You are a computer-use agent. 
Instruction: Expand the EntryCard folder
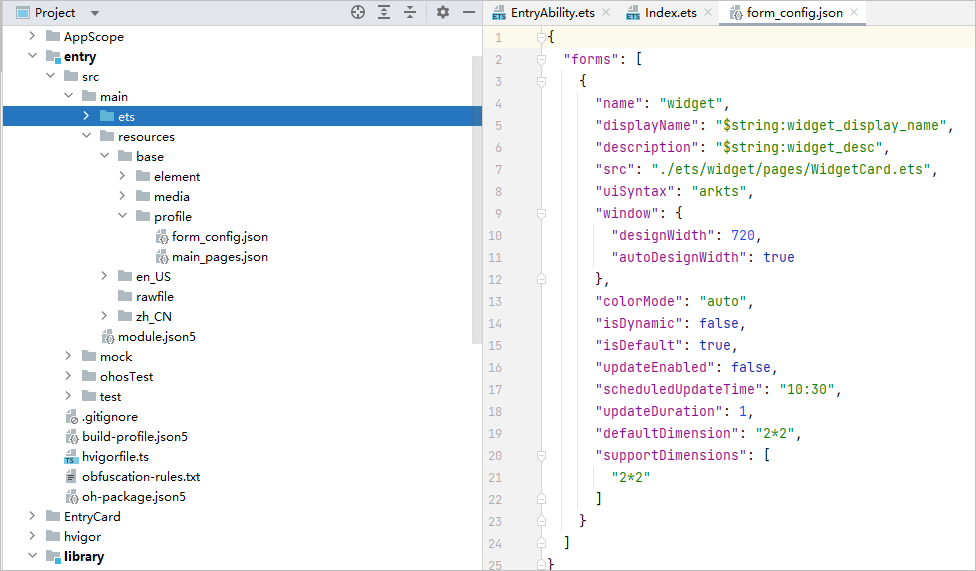tap(32, 516)
